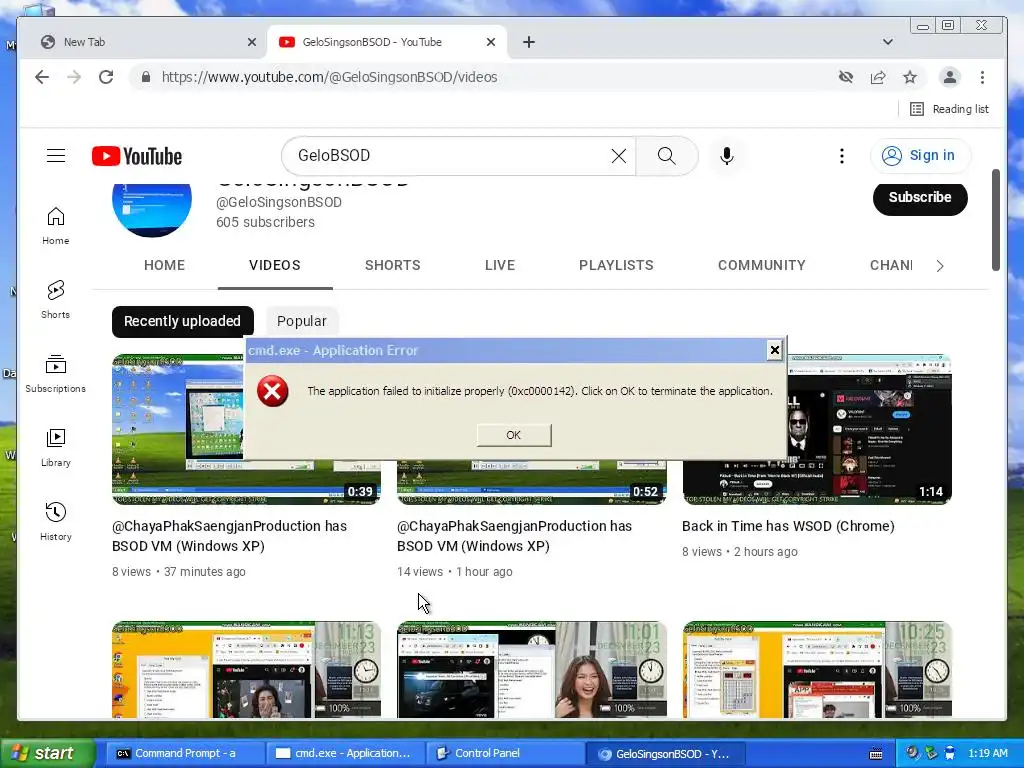The image size is (1024, 768).
Task: Open the COMMUNITY tab
Action: pos(761,265)
